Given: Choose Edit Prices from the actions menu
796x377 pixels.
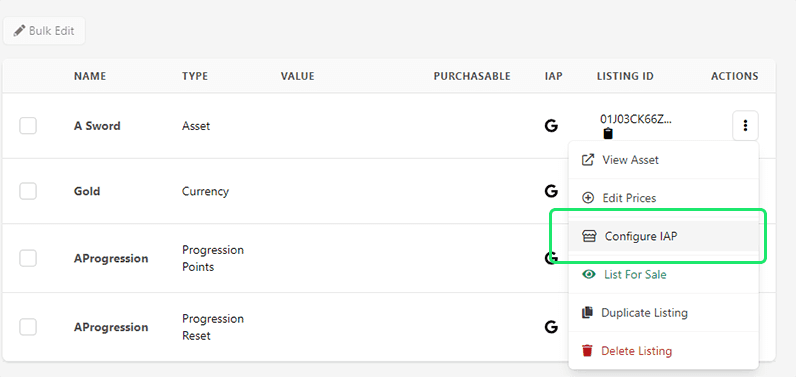Looking at the screenshot, I should 664,198.
